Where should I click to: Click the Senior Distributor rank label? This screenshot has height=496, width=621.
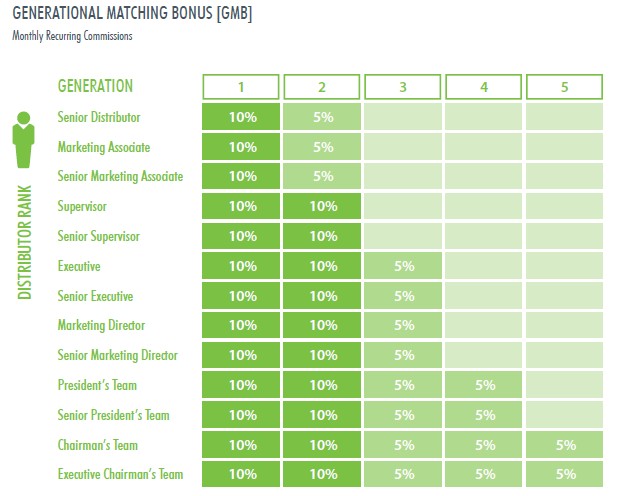[99, 117]
